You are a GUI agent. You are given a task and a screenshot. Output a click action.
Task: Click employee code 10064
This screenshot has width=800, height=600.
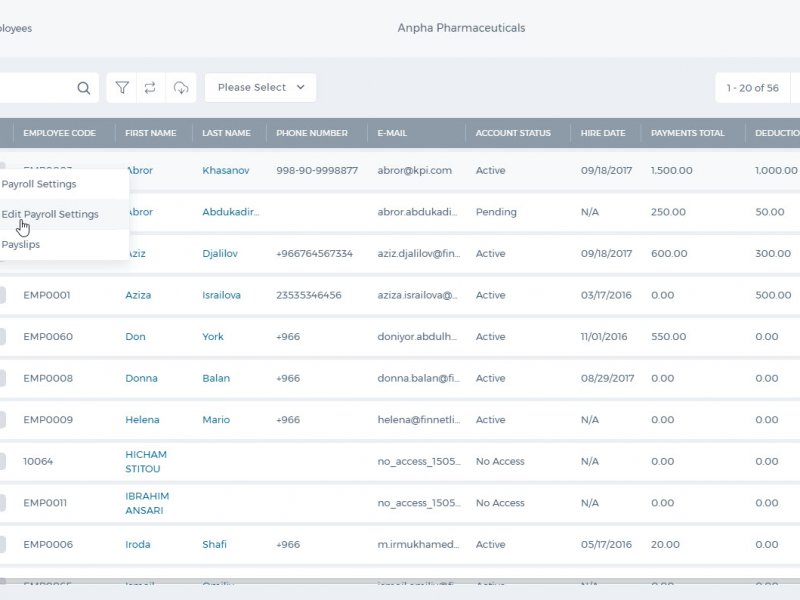point(38,461)
